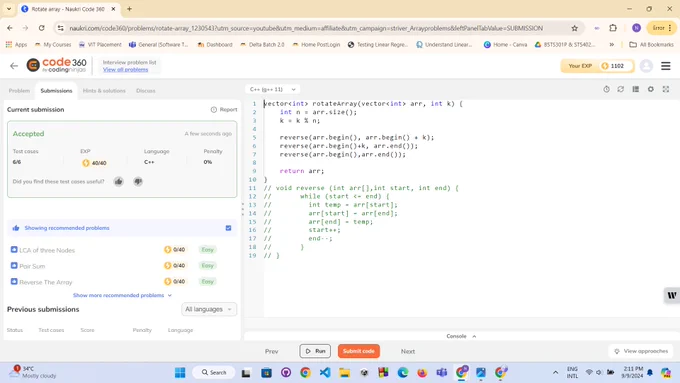Open the Hints & solutions tab
The image size is (680, 383).
[104, 91]
